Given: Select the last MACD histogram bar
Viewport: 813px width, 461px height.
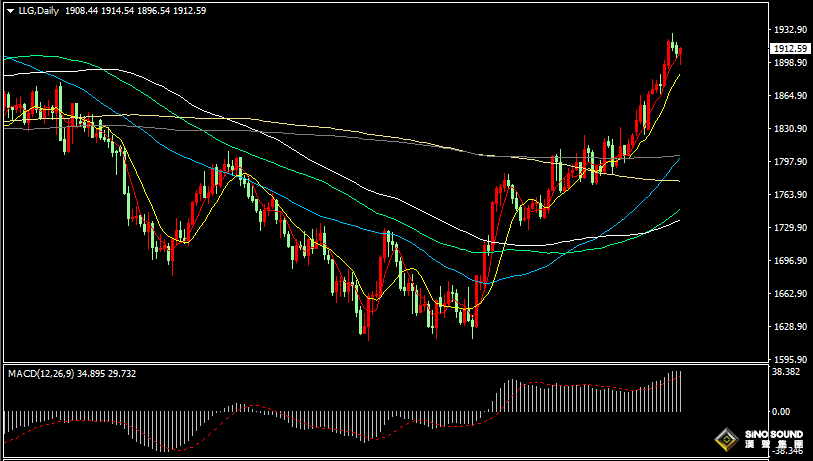Looking at the screenshot, I should pyautogui.click(x=680, y=392).
